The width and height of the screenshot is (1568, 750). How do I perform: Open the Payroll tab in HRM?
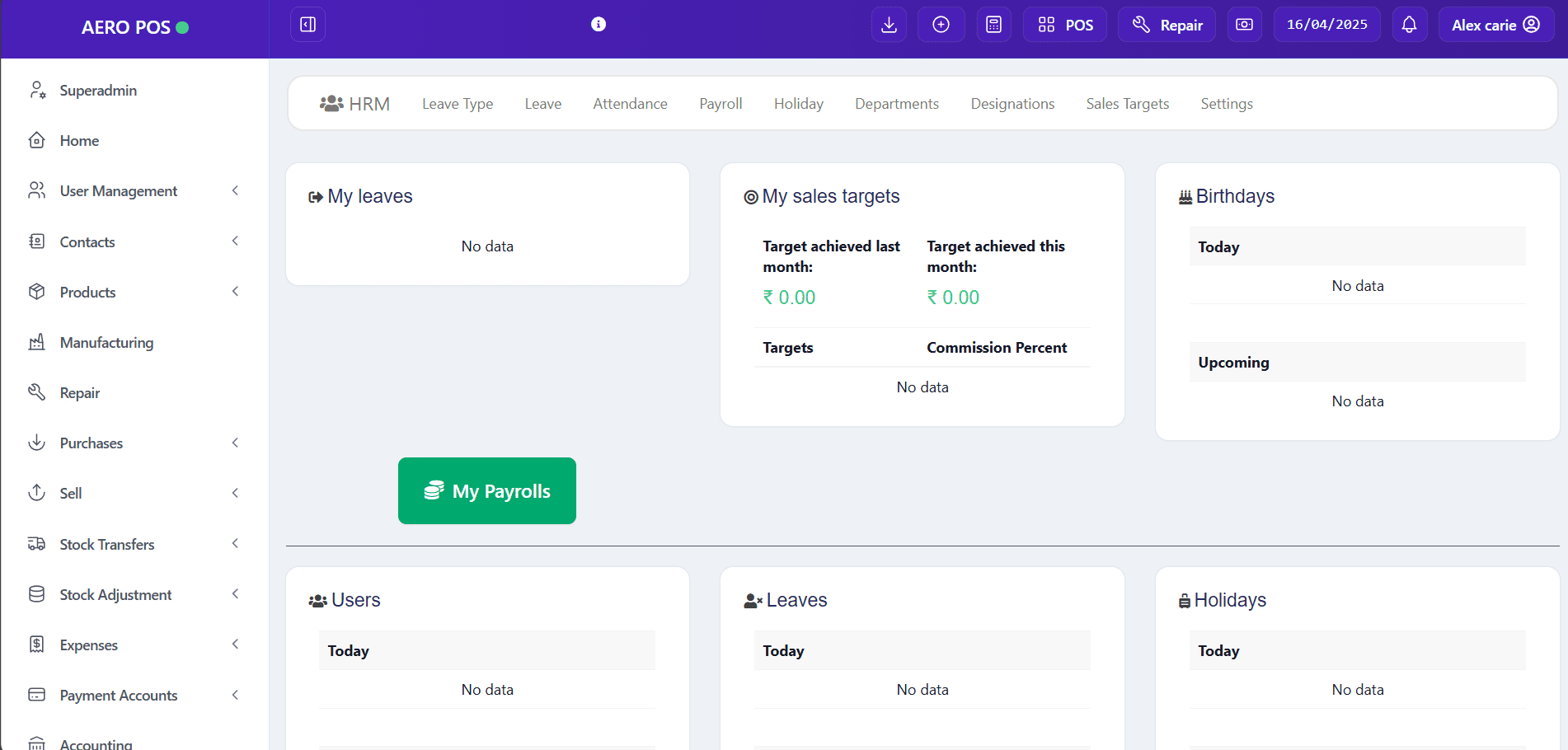pos(721,104)
